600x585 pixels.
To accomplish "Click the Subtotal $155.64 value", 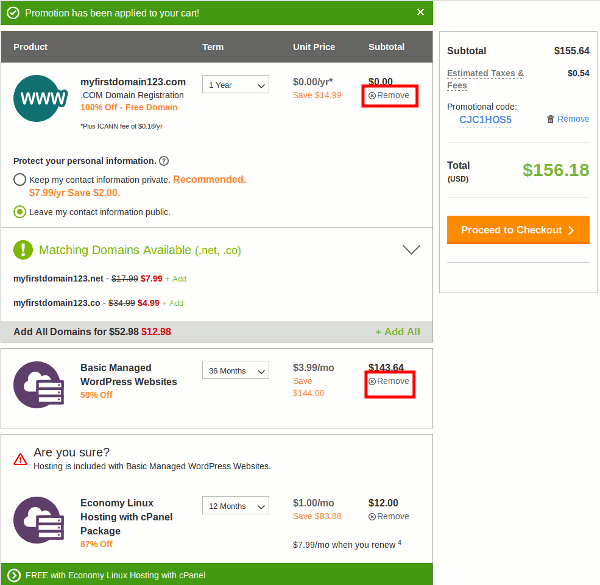I will point(572,51).
